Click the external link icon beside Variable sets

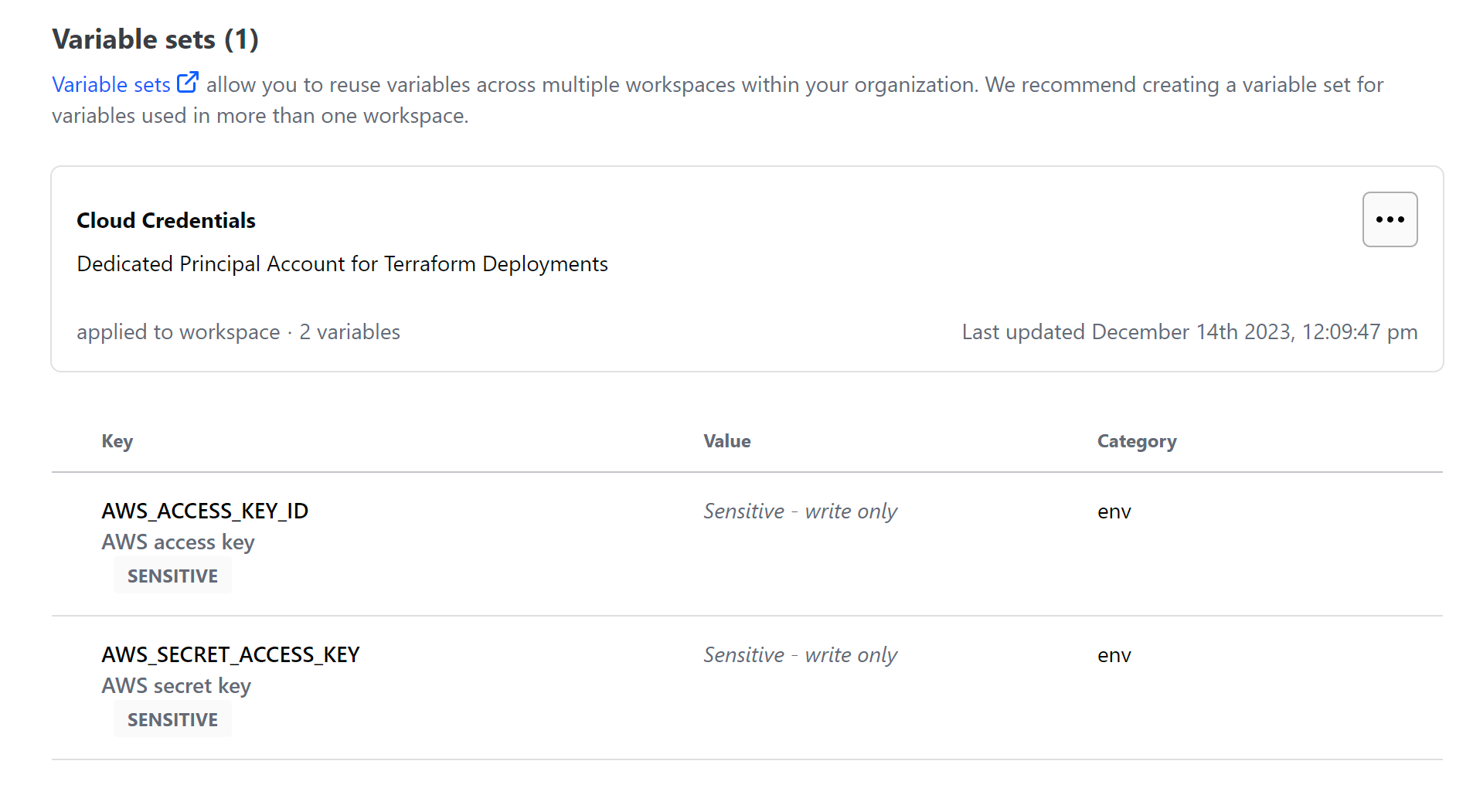188,83
